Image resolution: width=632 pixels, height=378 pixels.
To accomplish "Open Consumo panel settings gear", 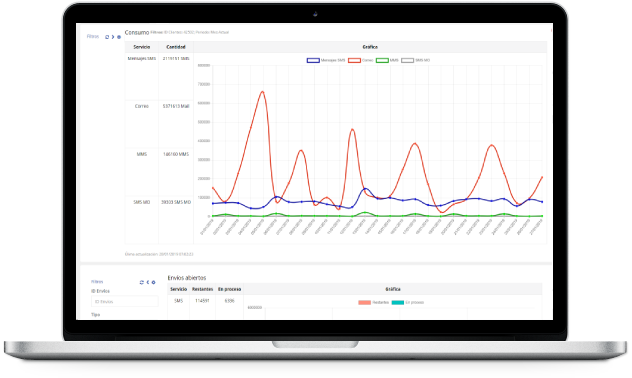I will coord(119,37).
